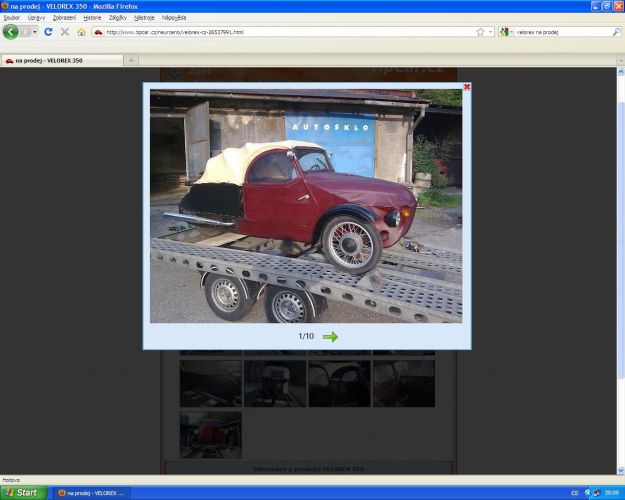This screenshot has width=625, height=500.
Task: Open the Nápověda menu
Action: (x=174, y=18)
